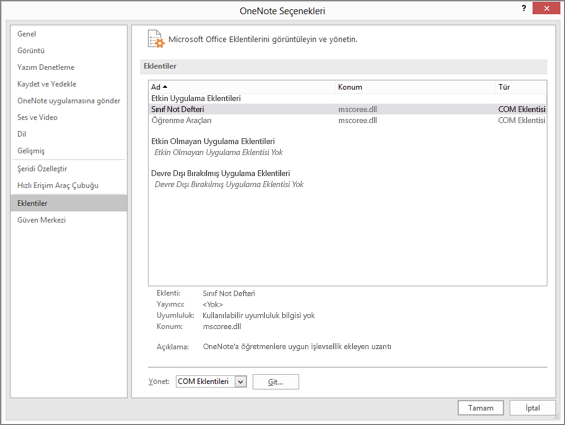Click mscoree.dll location of Öğrenme Araçları
565x425 pixels.
(x=357, y=120)
